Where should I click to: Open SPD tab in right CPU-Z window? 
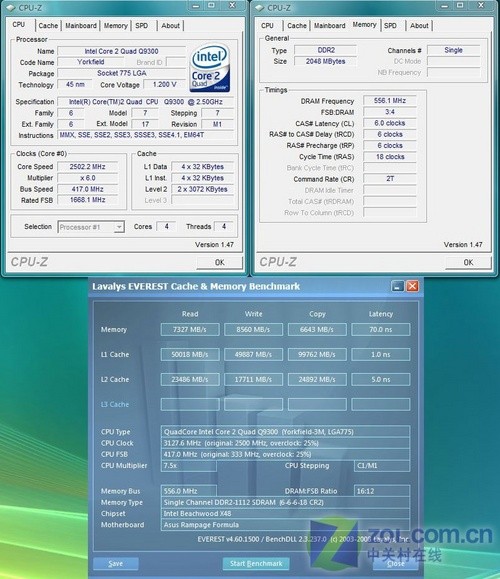(390, 25)
